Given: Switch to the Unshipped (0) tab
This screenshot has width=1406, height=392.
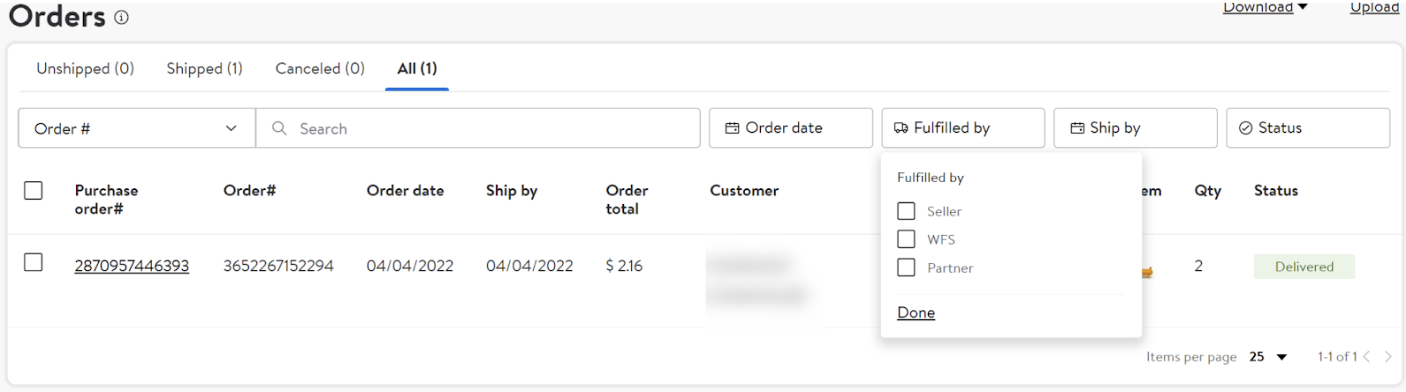Looking at the screenshot, I should click(85, 69).
